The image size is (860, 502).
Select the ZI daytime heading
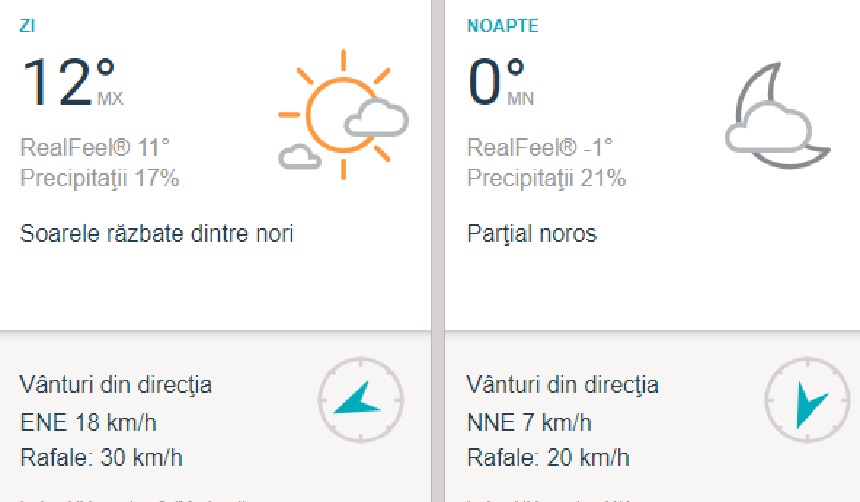click(29, 26)
